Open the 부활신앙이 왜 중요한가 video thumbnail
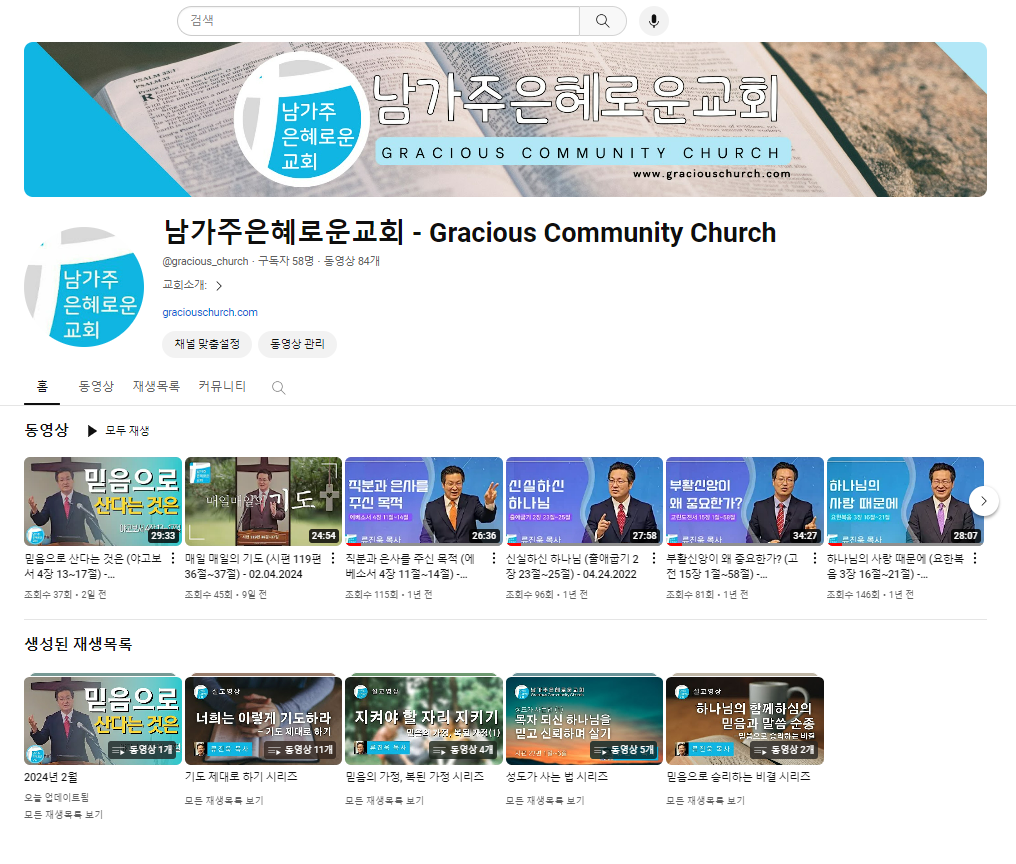 pyautogui.click(x=744, y=500)
